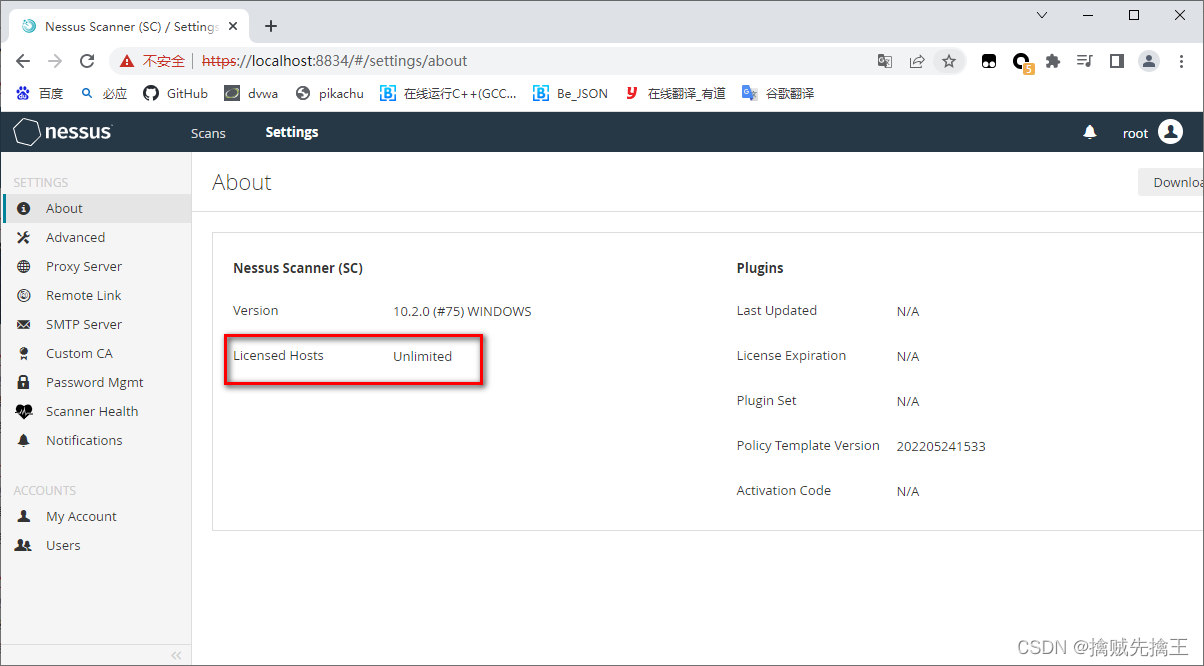Open the 在线运行C++ bookmark
Screen dimensions: 1204x666
point(449,93)
